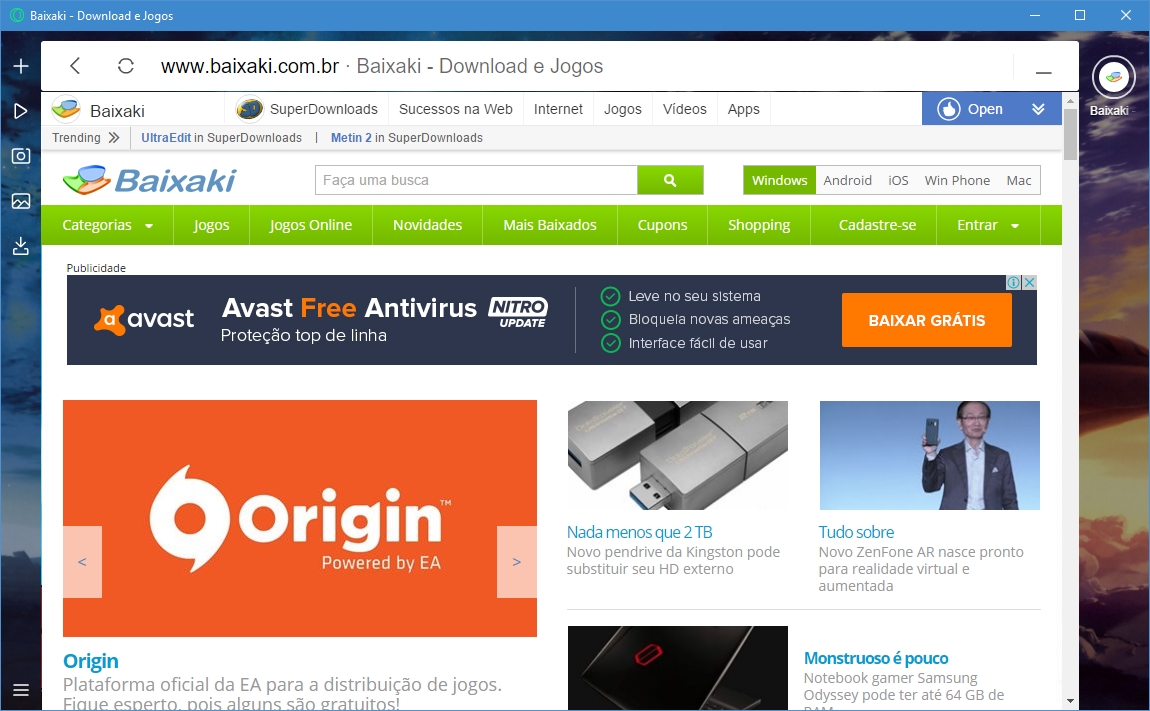1150x711 pixels.
Task: Open the UltraEdit trending link
Action: [166, 137]
